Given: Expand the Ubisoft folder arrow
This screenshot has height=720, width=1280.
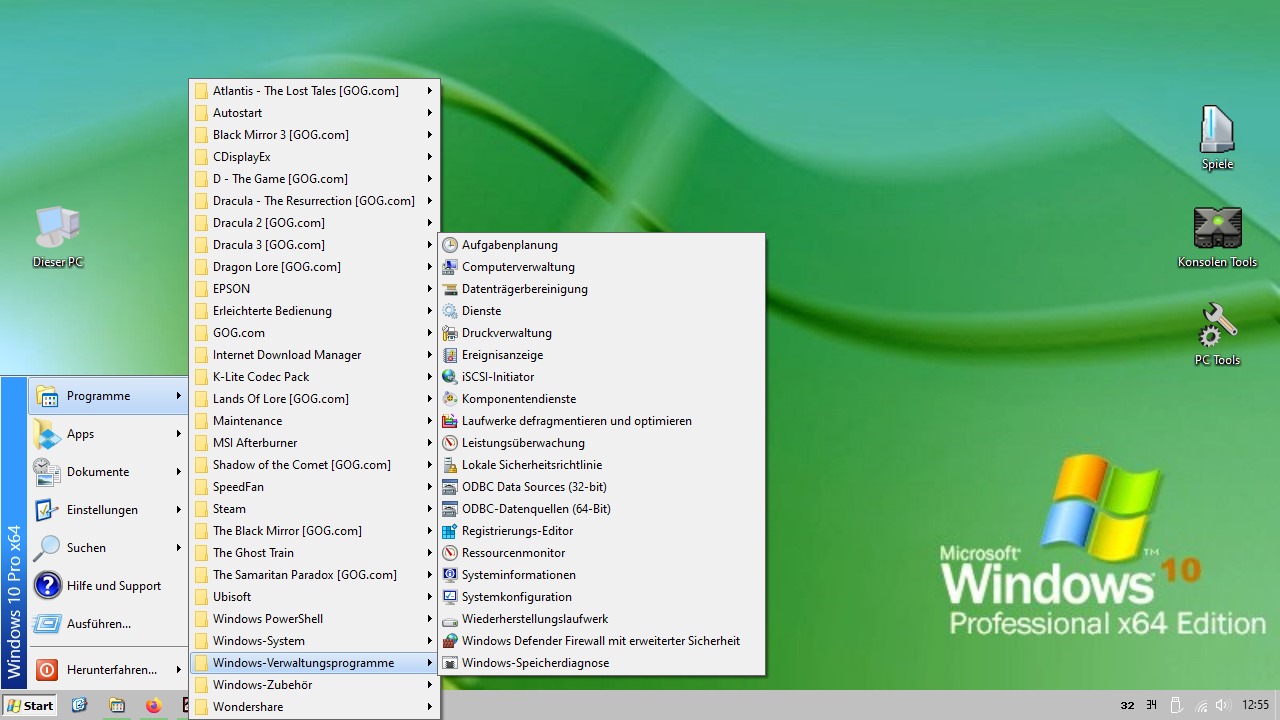Looking at the screenshot, I should 430,597.
